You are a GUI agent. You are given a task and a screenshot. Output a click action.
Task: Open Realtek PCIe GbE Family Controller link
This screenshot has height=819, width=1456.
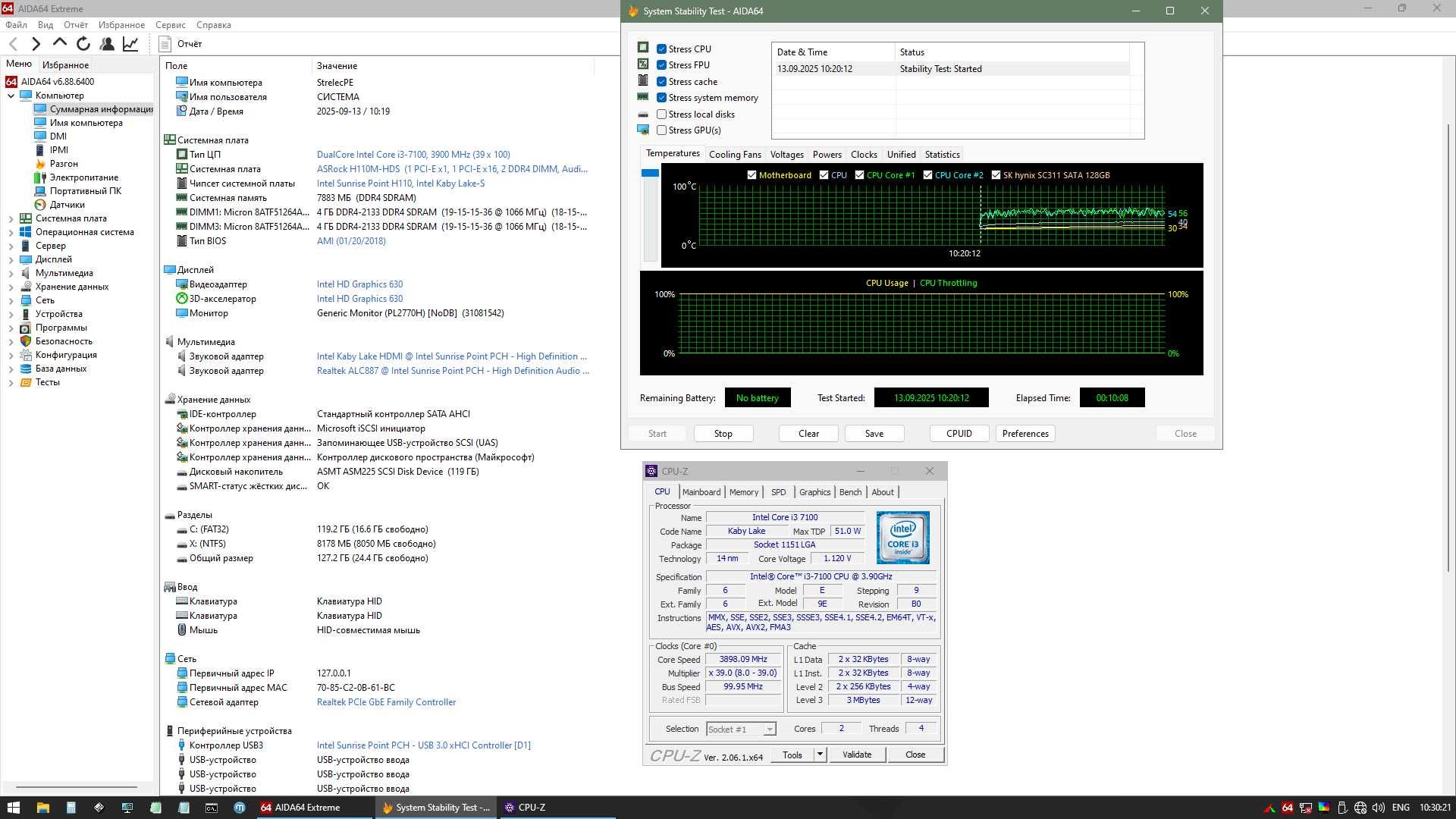pos(386,702)
